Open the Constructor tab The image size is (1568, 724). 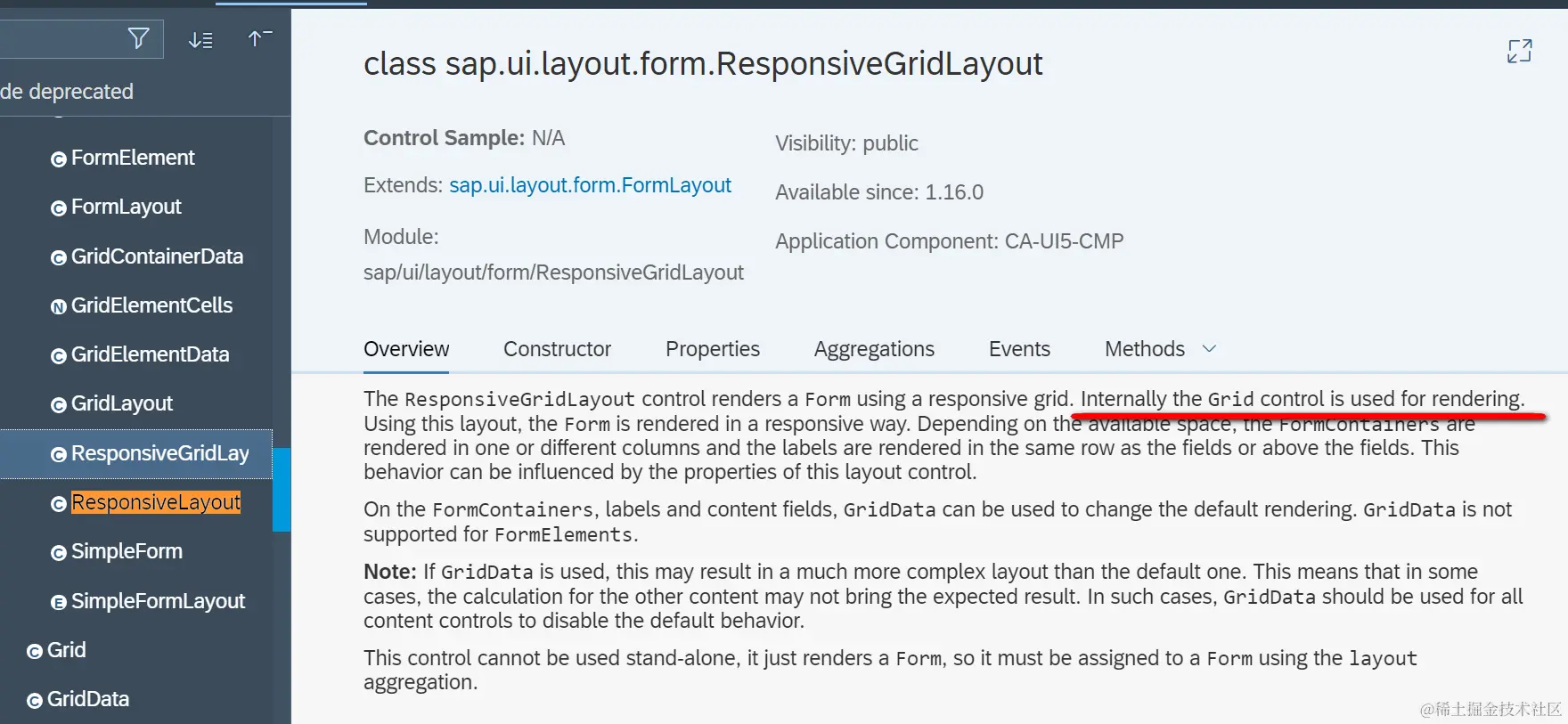(557, 349)
